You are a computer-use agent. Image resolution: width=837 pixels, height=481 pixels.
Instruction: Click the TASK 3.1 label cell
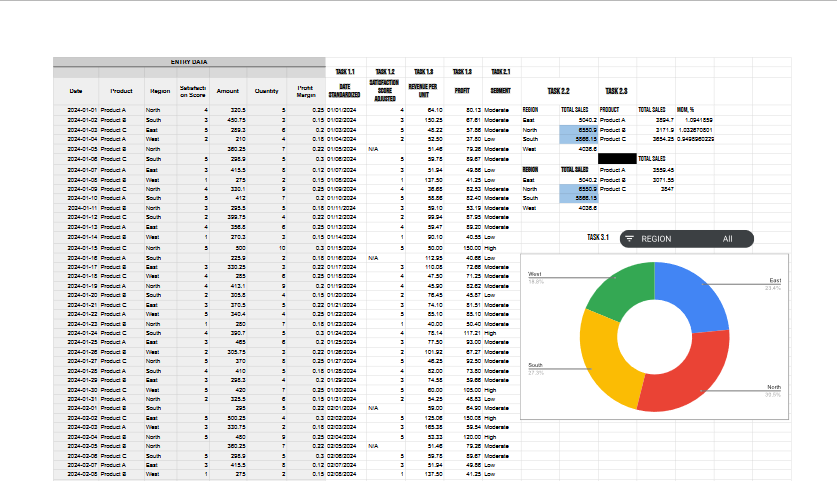(597, 237)
